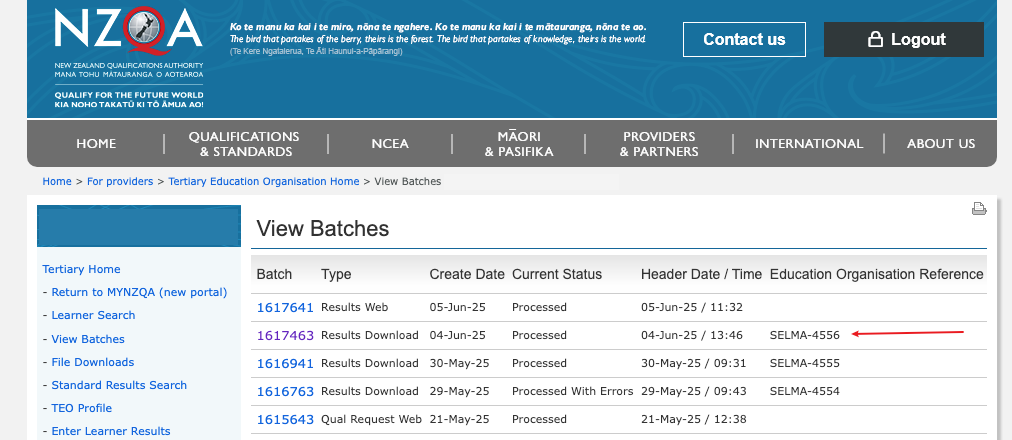This screenshot has width=1012, height=440.
Task: Click the 21-May-25 create date cell
Action: point(461,419)
